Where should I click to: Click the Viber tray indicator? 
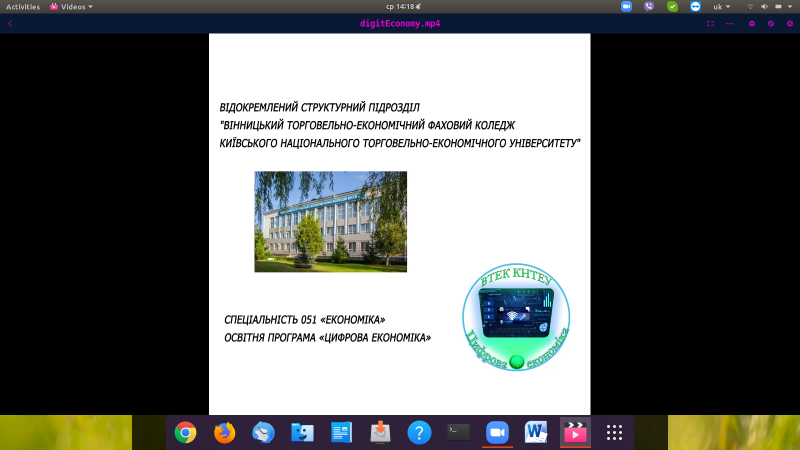coord(649,7)
